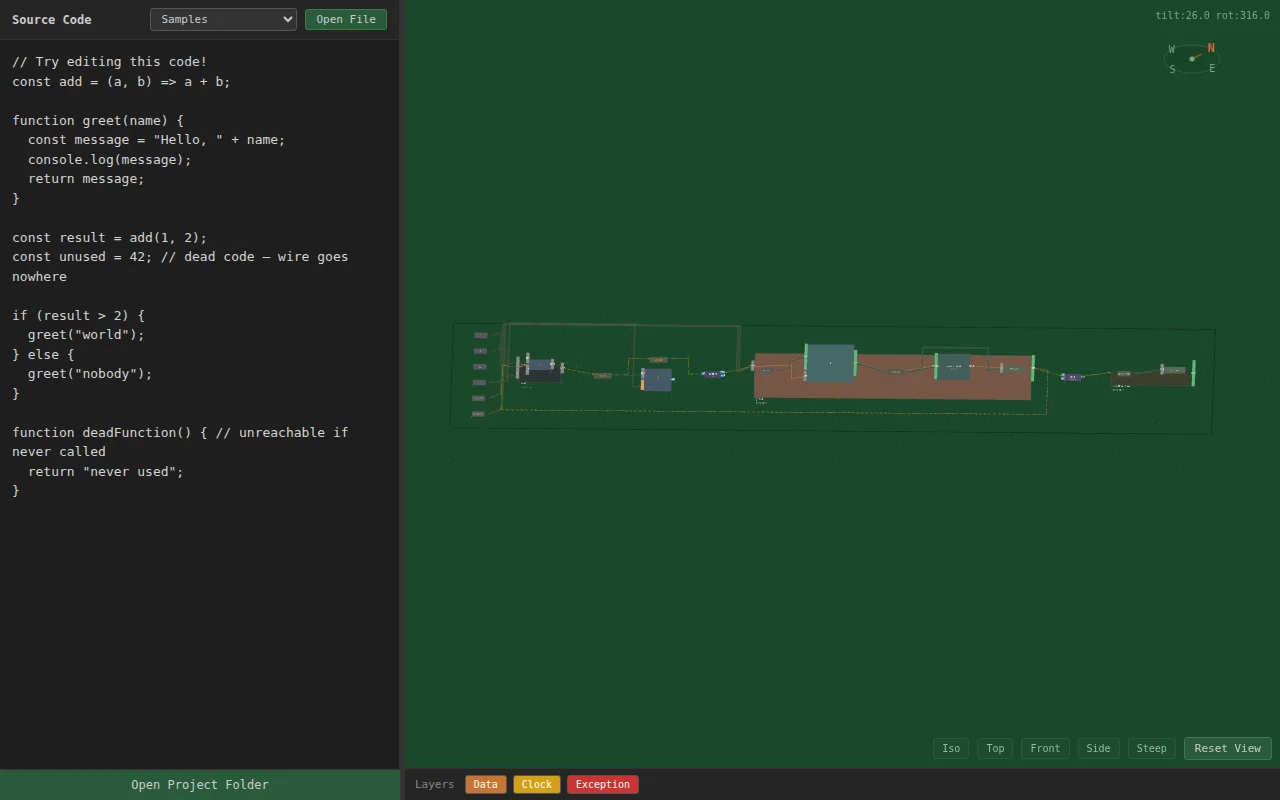This screenshot has height=800, width=1280.
Task: Switch to Front view preset
Action: tap(1045, 748)
